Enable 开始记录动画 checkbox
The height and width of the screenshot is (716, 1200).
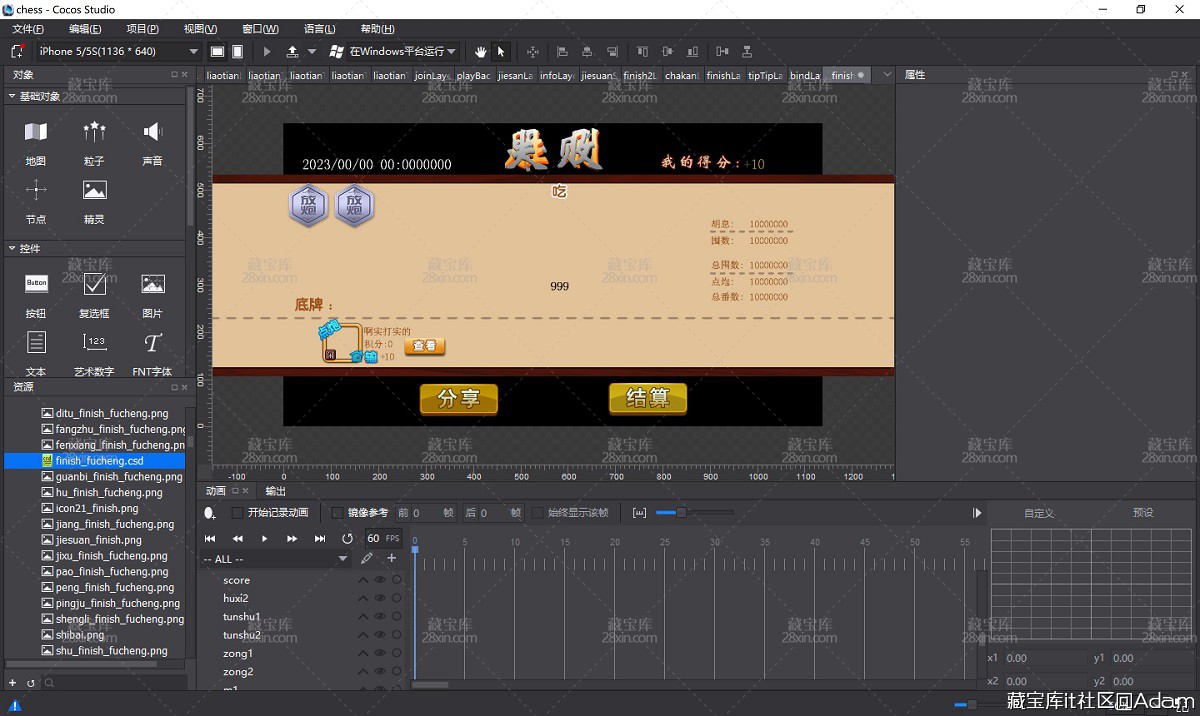pyautogui.click(x=237, y=513)
